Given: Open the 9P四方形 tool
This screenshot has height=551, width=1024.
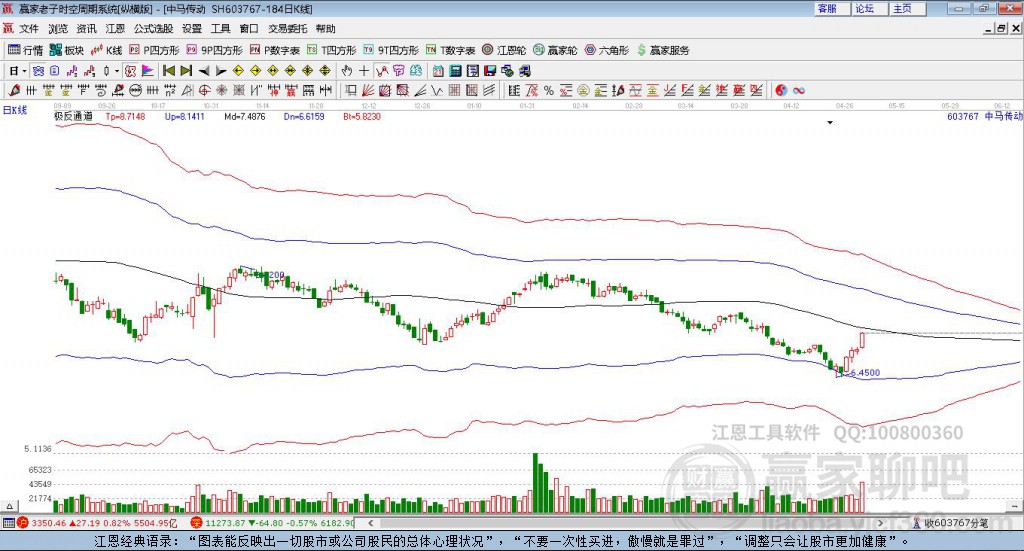Looking at the screenshot, I should point(215,50).
